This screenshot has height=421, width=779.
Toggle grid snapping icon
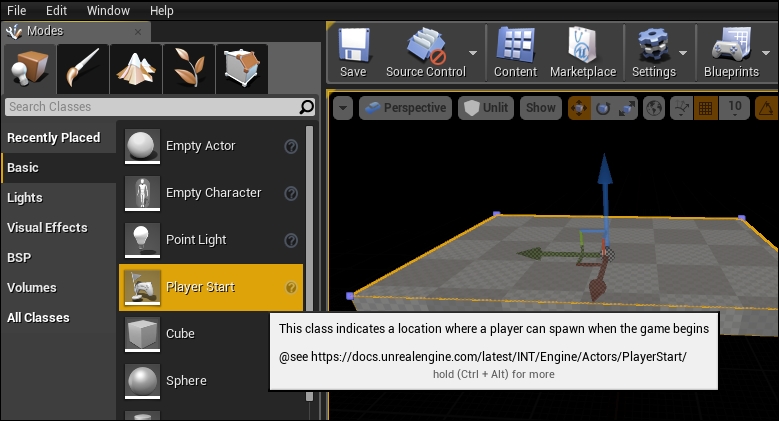pos(705,108)
